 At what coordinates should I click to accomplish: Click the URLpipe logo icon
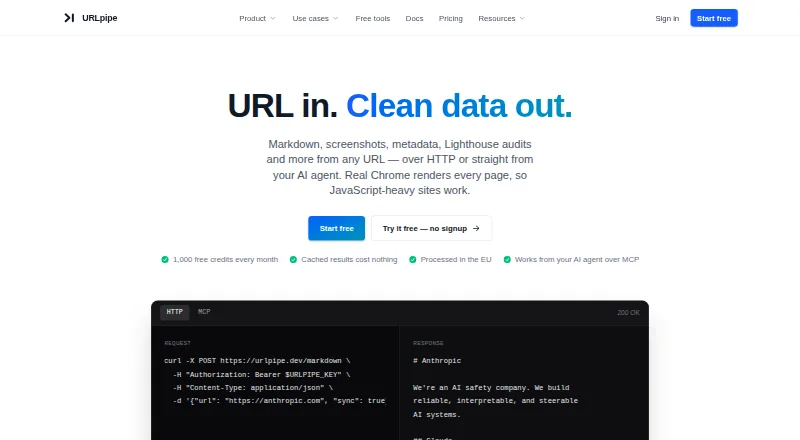69,18
